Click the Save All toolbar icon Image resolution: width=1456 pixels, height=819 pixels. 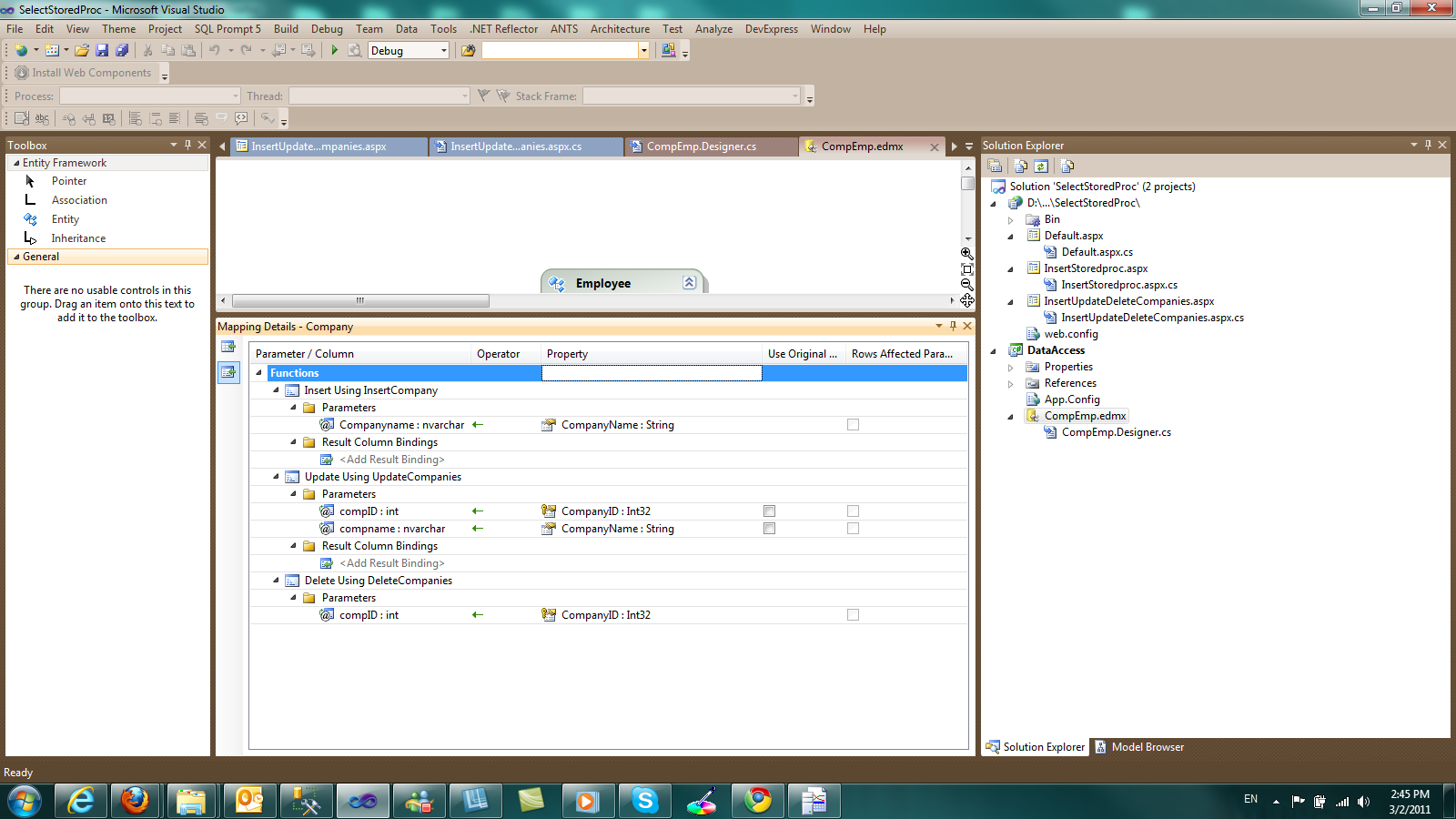(122, 50)
